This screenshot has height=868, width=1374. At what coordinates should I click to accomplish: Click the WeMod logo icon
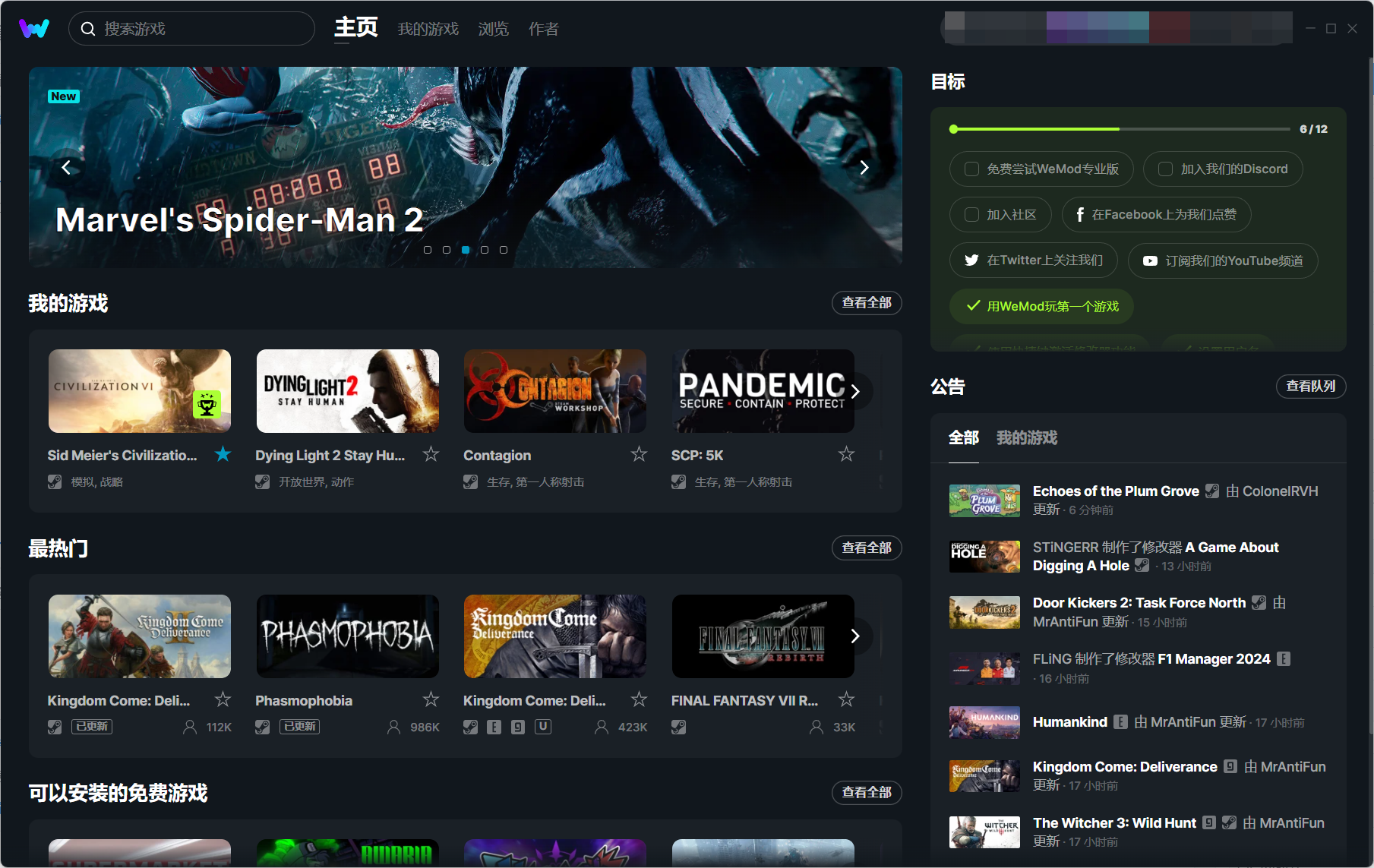(34, 29)
